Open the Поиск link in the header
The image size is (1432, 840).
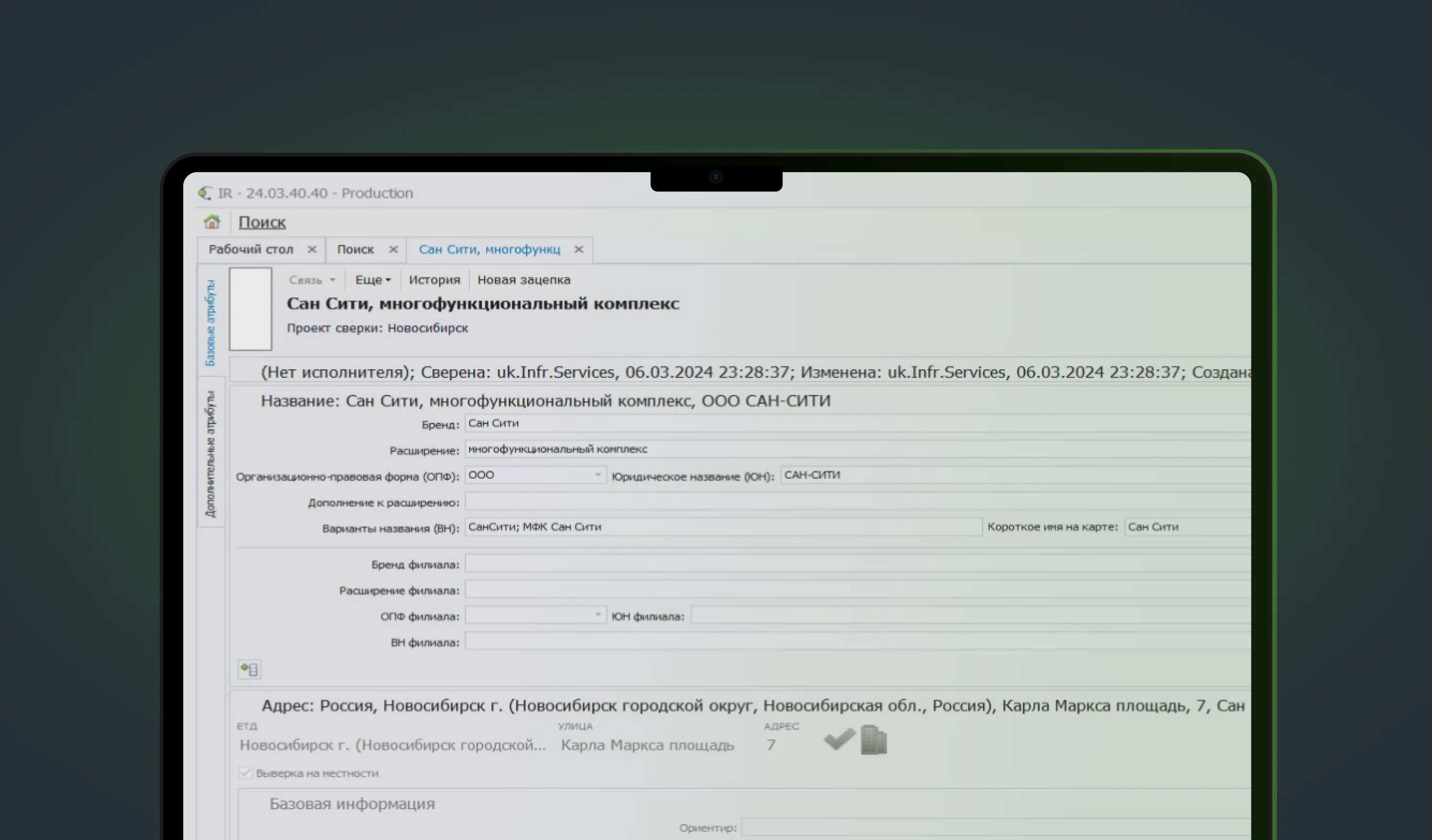click(261, 222)
